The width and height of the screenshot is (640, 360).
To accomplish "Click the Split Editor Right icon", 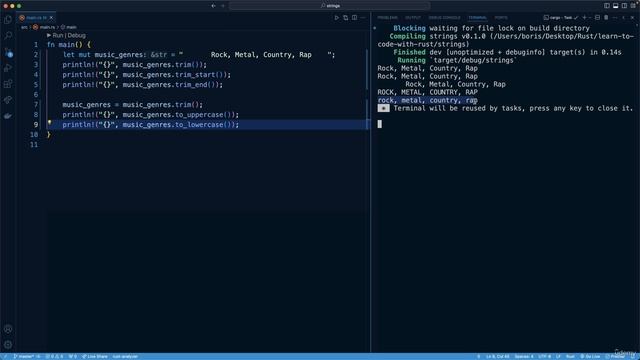I will (354, 18).
